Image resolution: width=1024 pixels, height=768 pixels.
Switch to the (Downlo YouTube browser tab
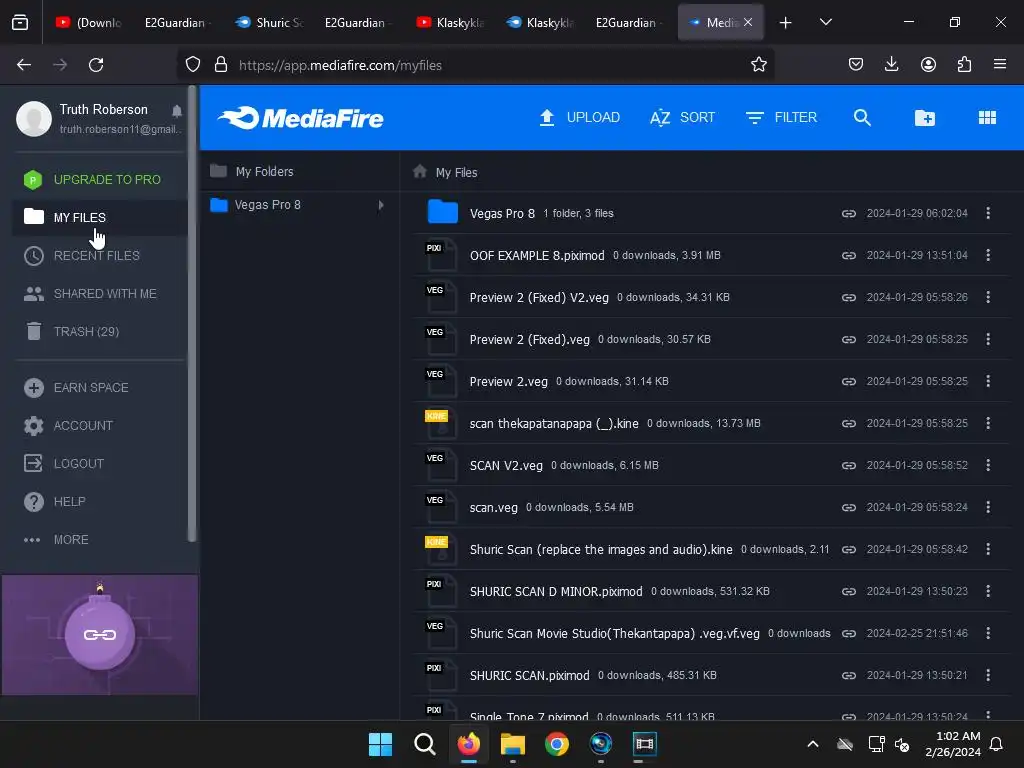tap(89, 22)
